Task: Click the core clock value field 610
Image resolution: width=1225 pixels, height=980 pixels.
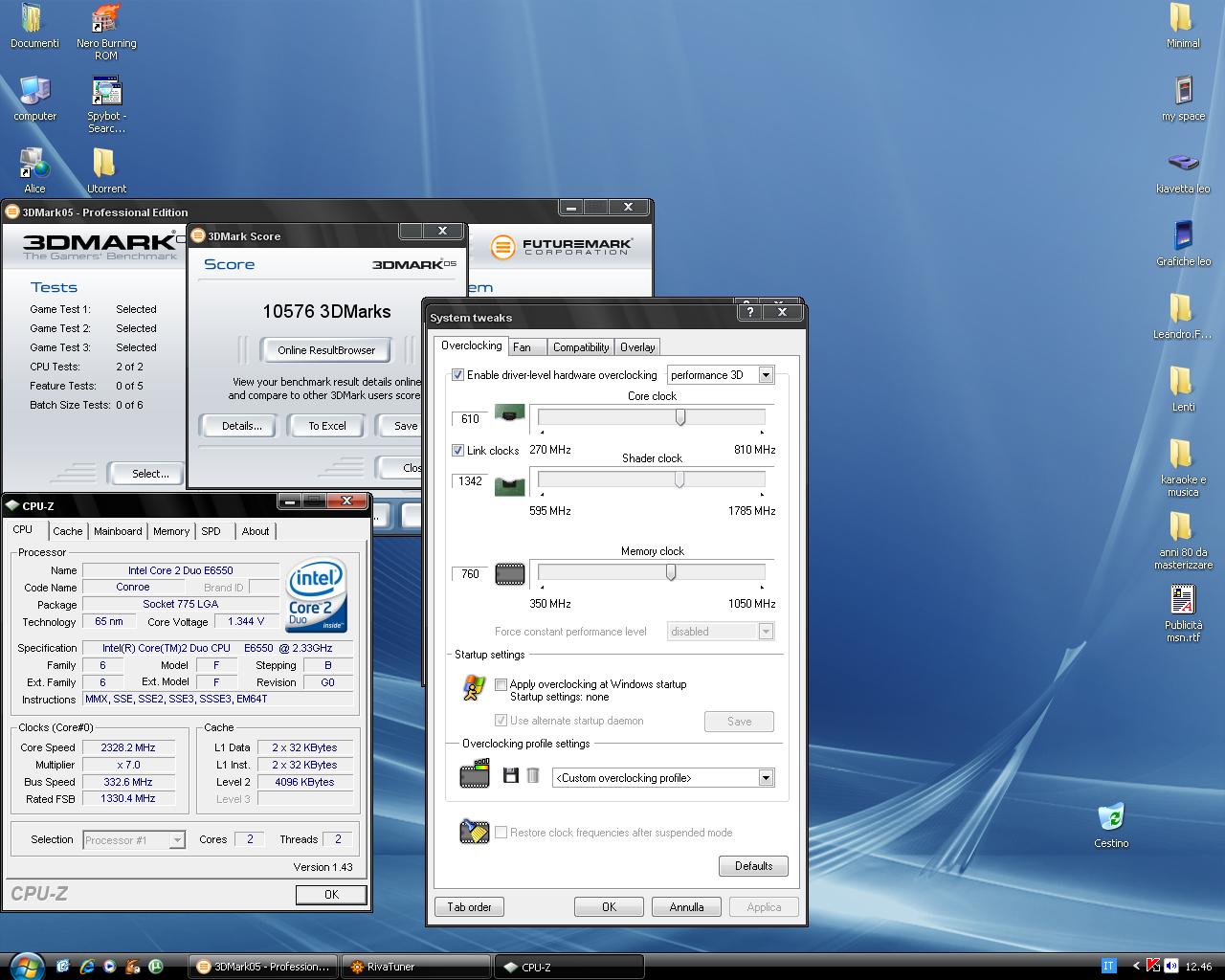Action: pos(469,419)
